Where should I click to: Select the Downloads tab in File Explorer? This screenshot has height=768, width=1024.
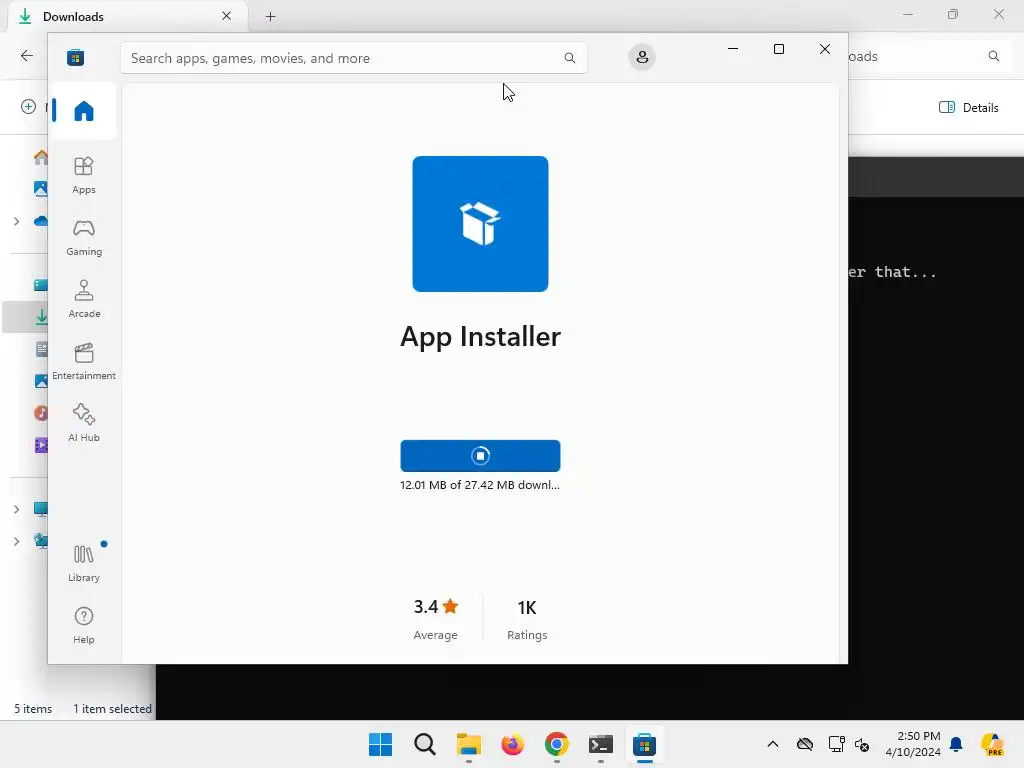coord(127,17)
